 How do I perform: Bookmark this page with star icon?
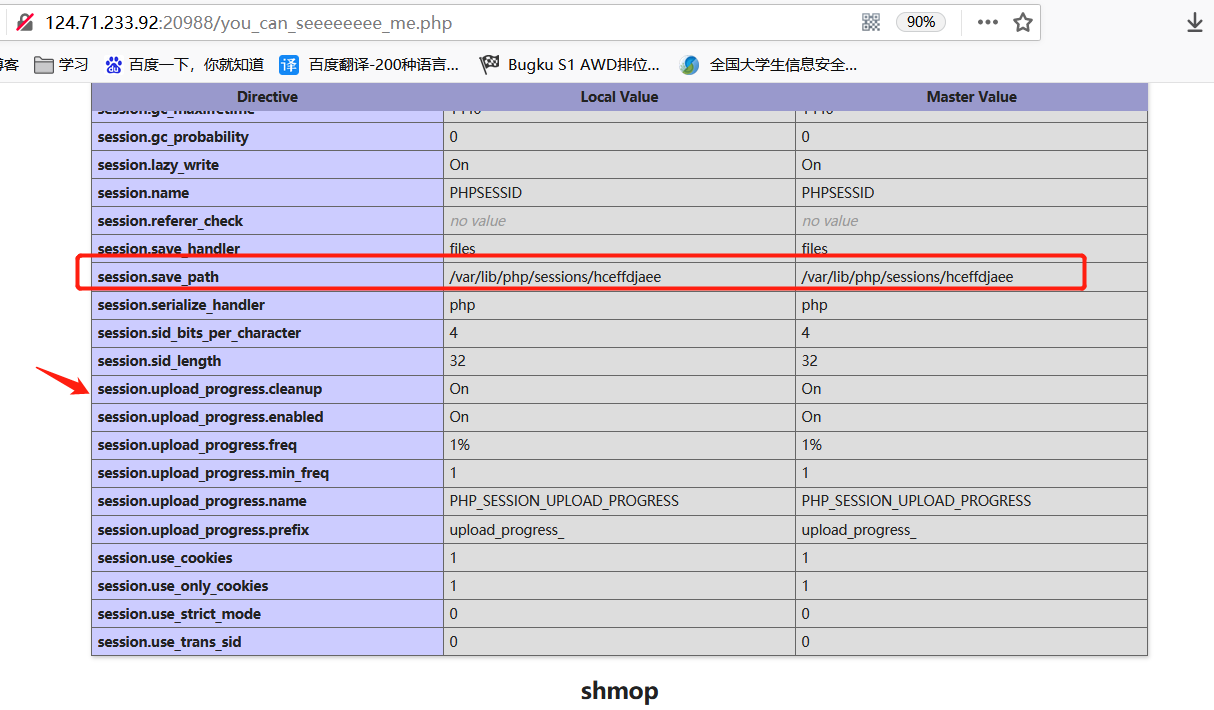pyautogui.click(x=1023, y=22)
